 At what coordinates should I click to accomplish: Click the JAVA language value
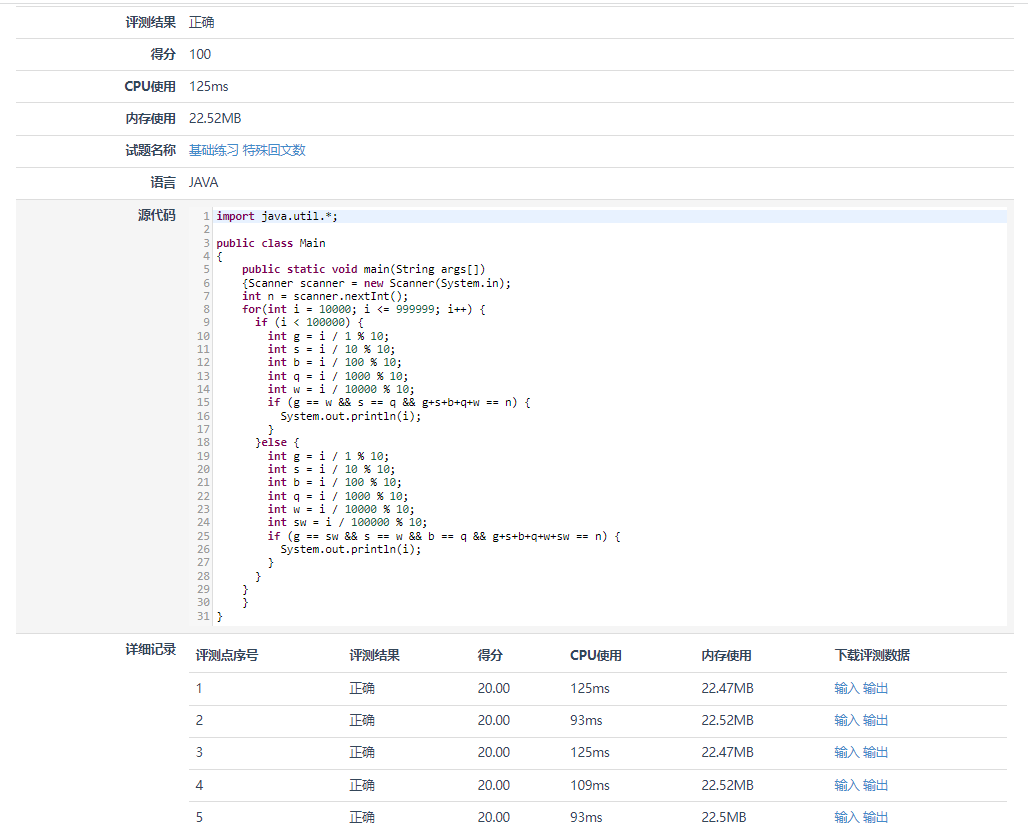coord(203,183)
